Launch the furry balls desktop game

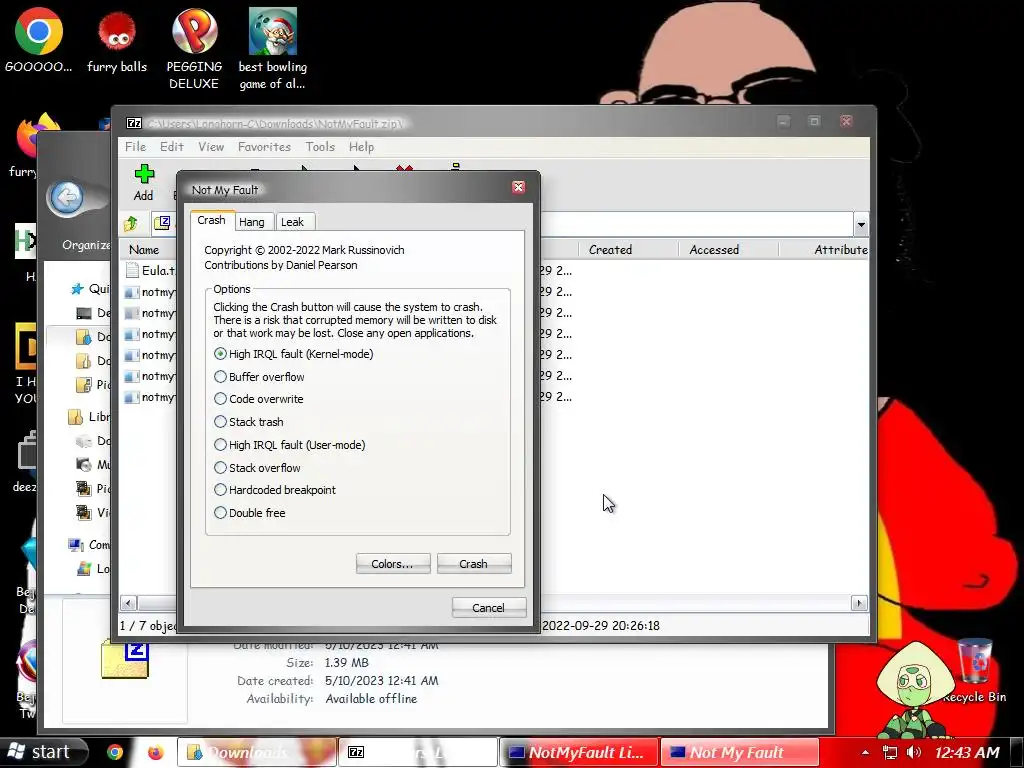tap(117, 40)
